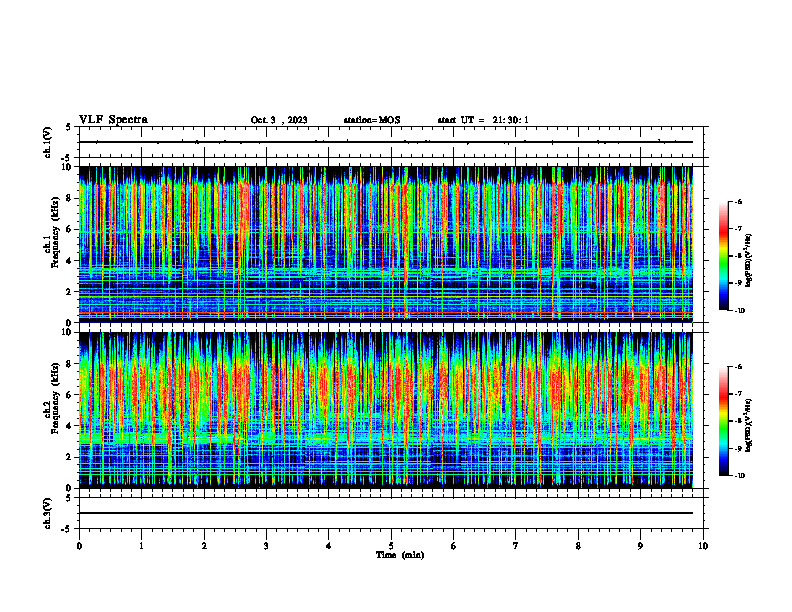Click the 'station=MOS' label

click(372, 120)
